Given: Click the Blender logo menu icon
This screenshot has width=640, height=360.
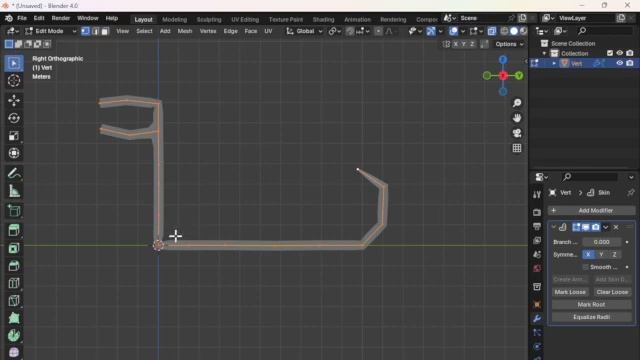Looking at the screenshot, I should point(9,18).
